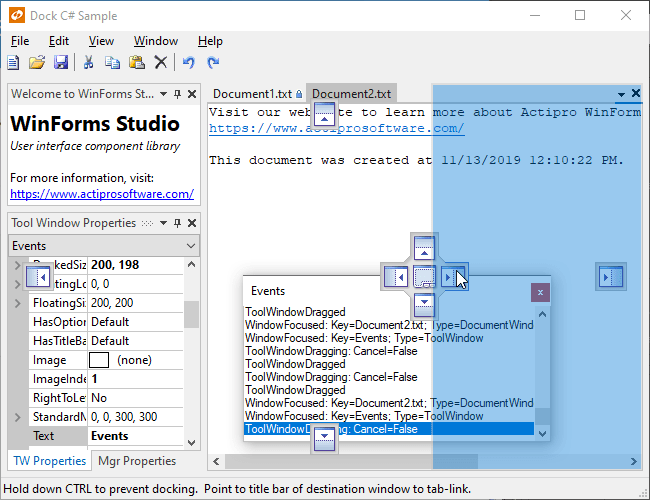The width and height of the screenshot is (650, 500).
Task: Click the Open folder toolbar icon
Action: (37, 63)
